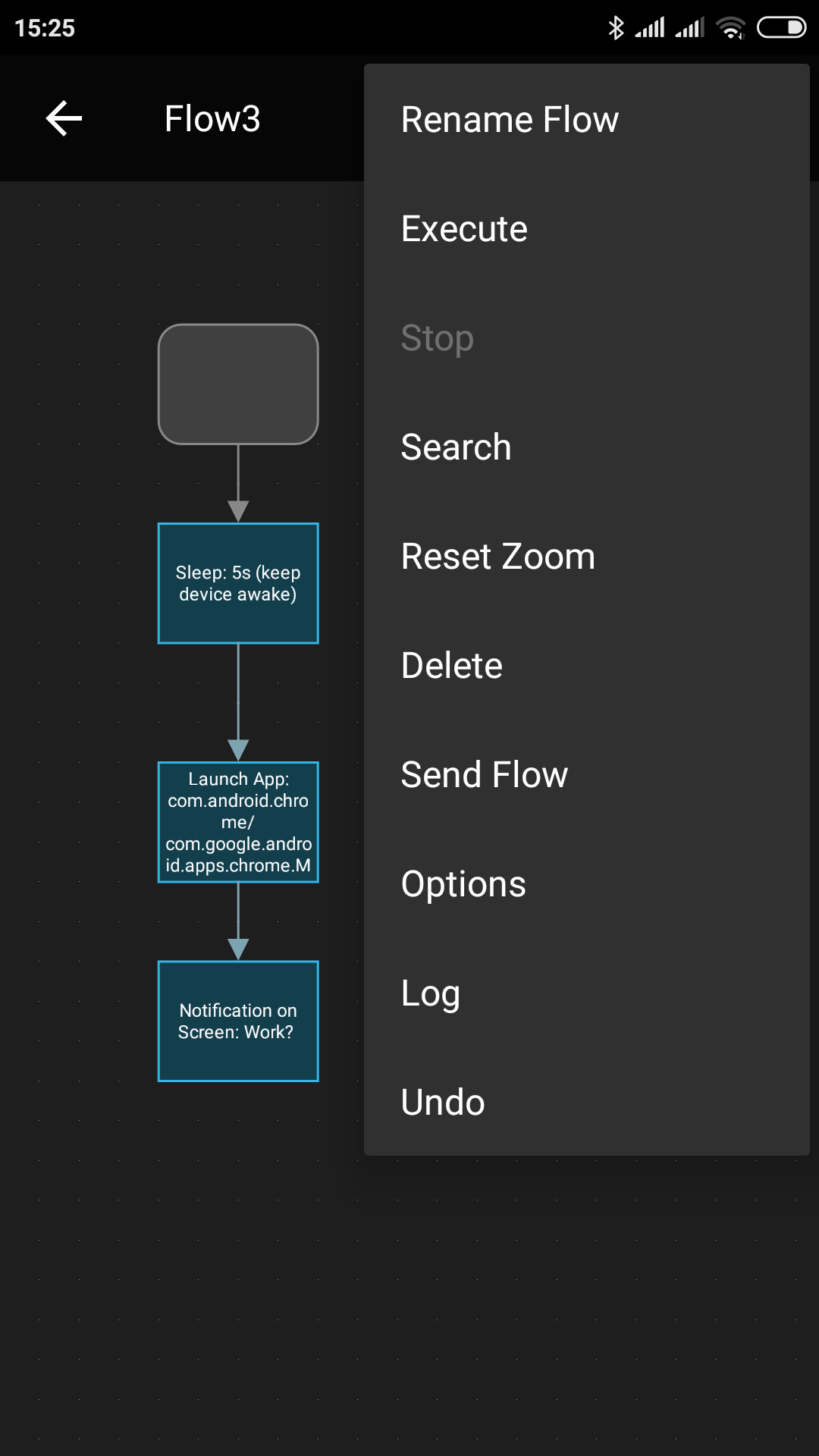This screenshot has width=819, height=1456.
Task: Choose Execute in the overflow menu
Action: coord(464,229)
